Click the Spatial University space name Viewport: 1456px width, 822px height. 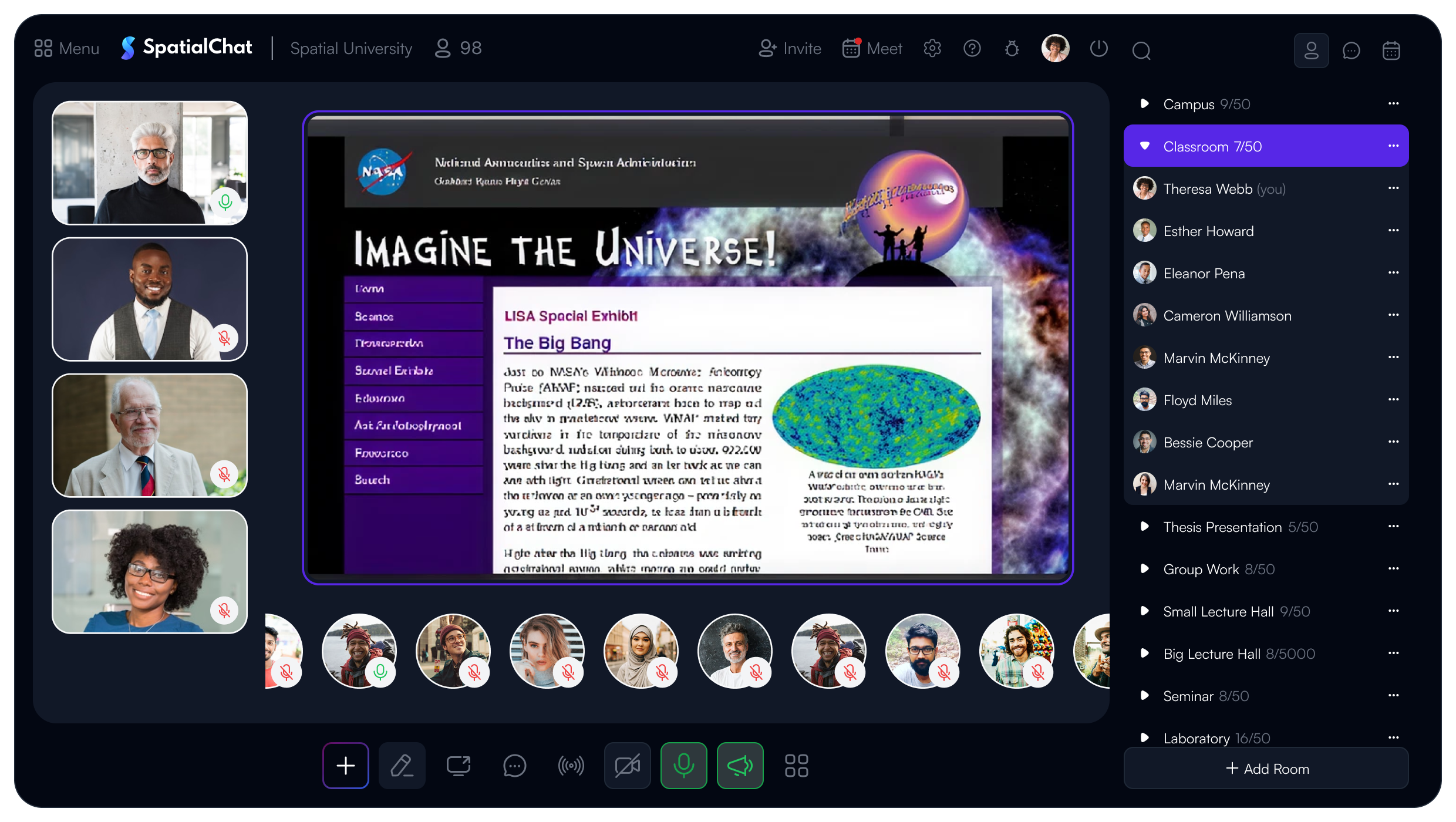(x=351, y=48)
